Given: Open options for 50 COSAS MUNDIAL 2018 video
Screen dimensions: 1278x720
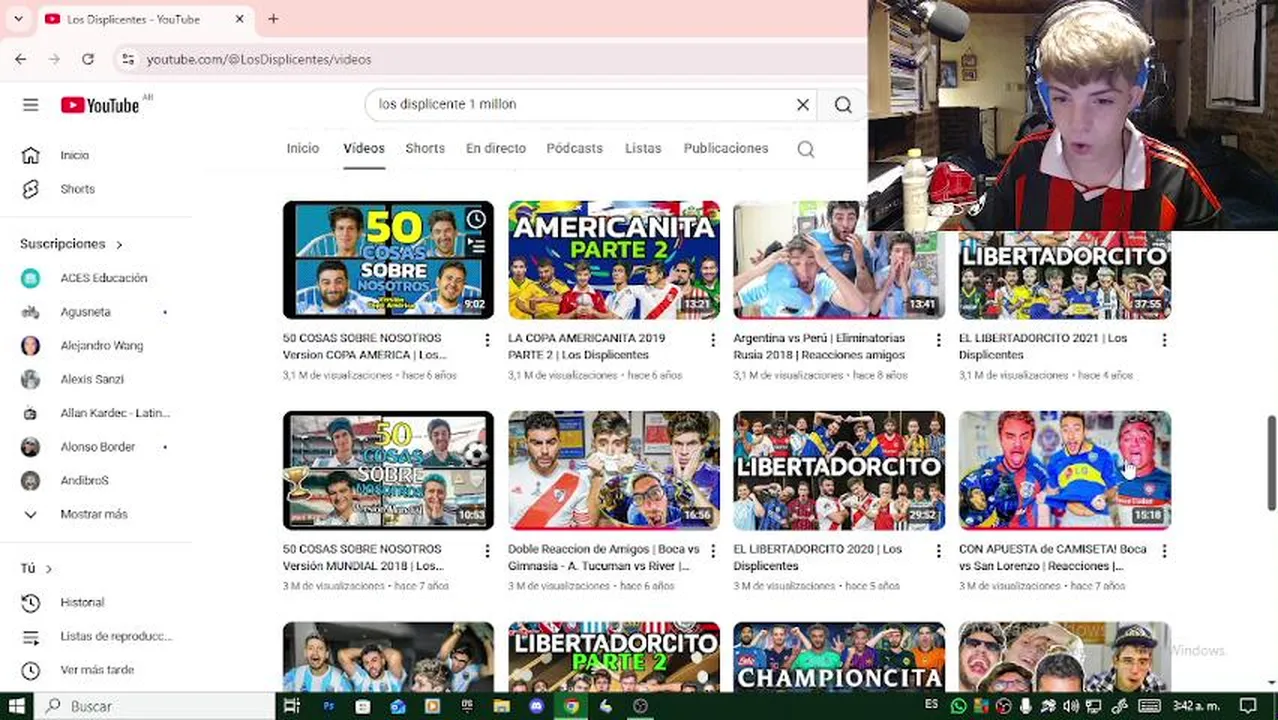Looking at the screenshot, I should [487, 551].
